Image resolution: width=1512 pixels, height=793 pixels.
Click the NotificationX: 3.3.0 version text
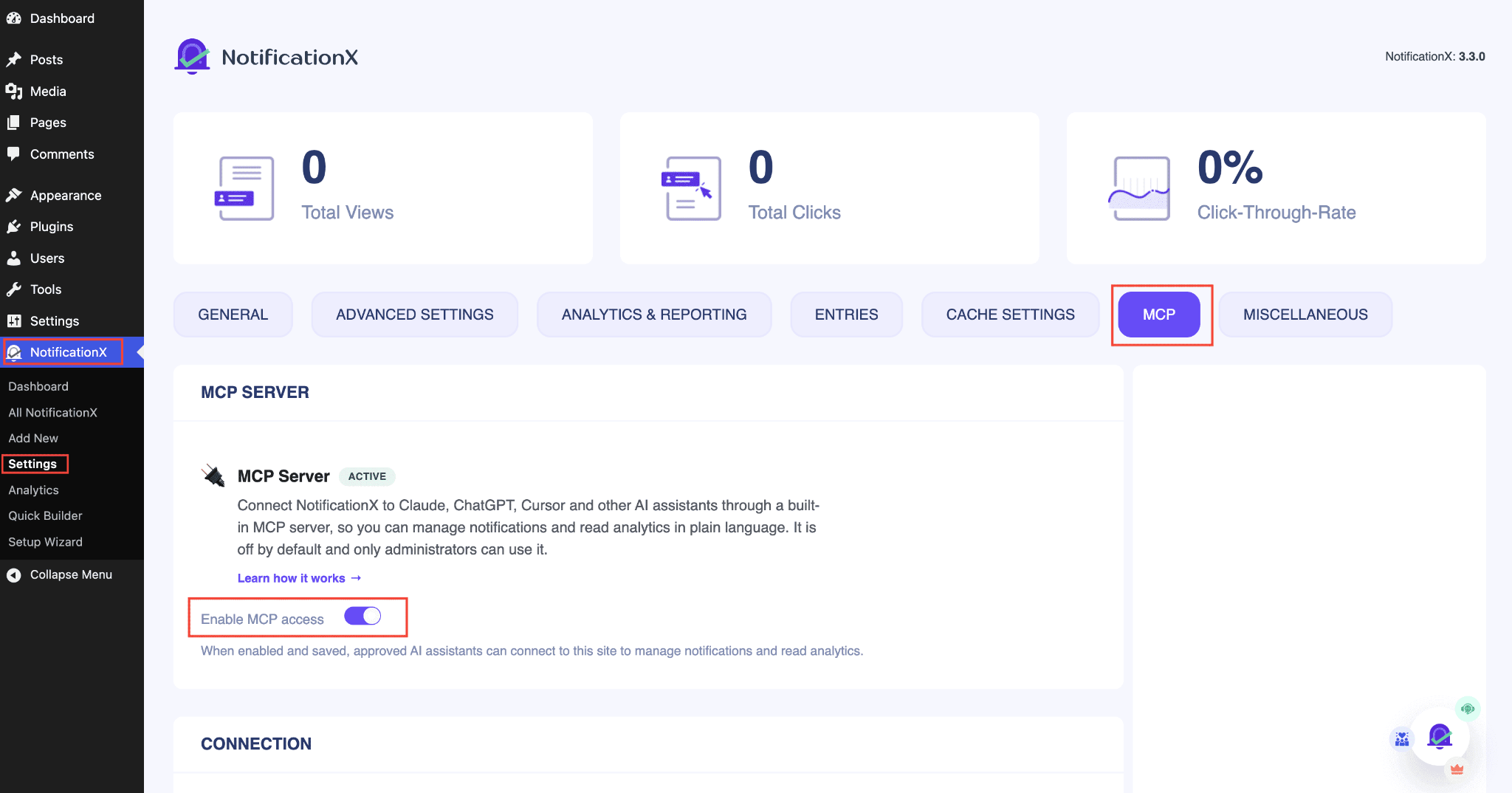click(1435, 56)
